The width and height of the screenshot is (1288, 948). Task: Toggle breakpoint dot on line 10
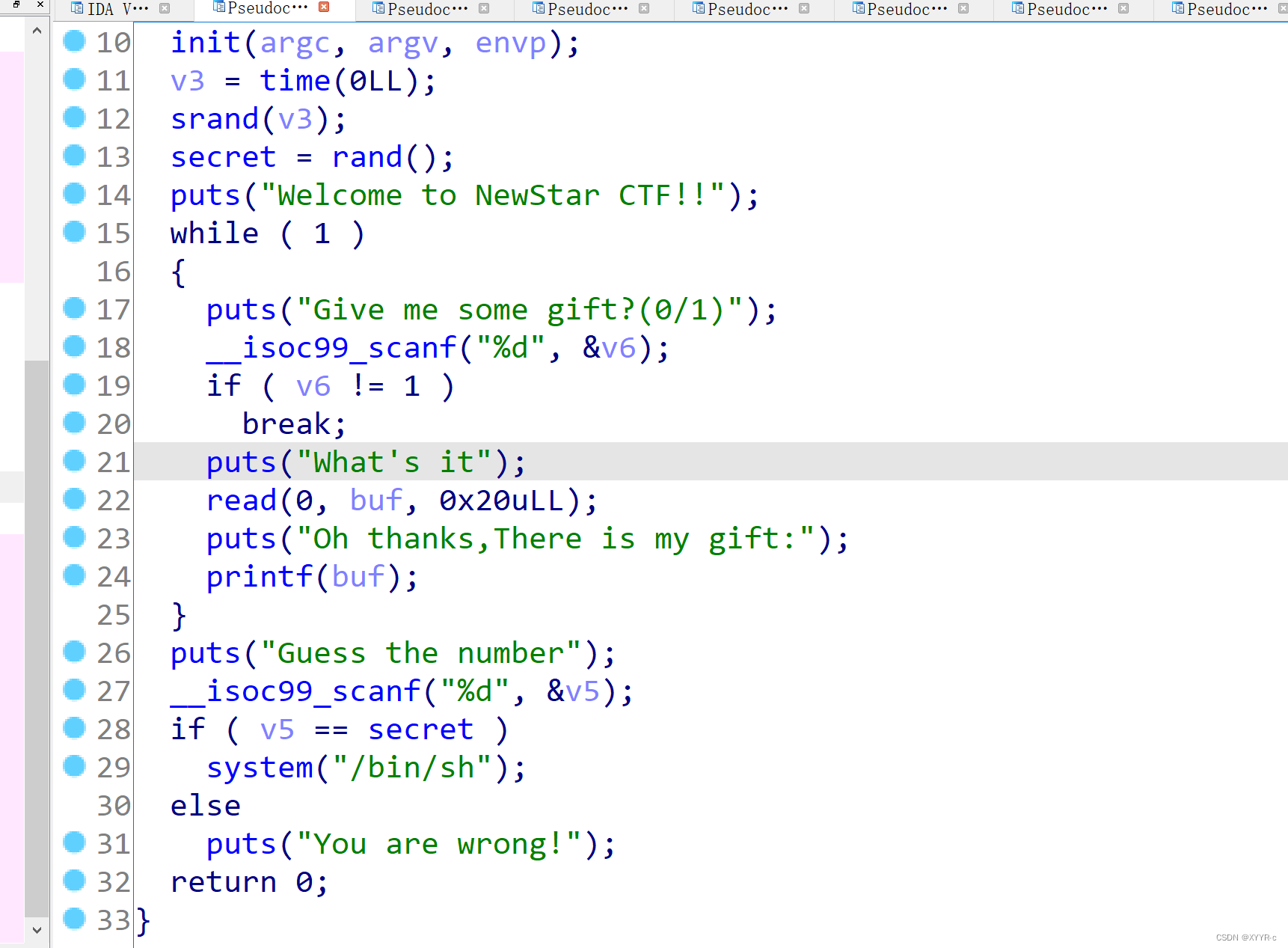tap(74, 41)
